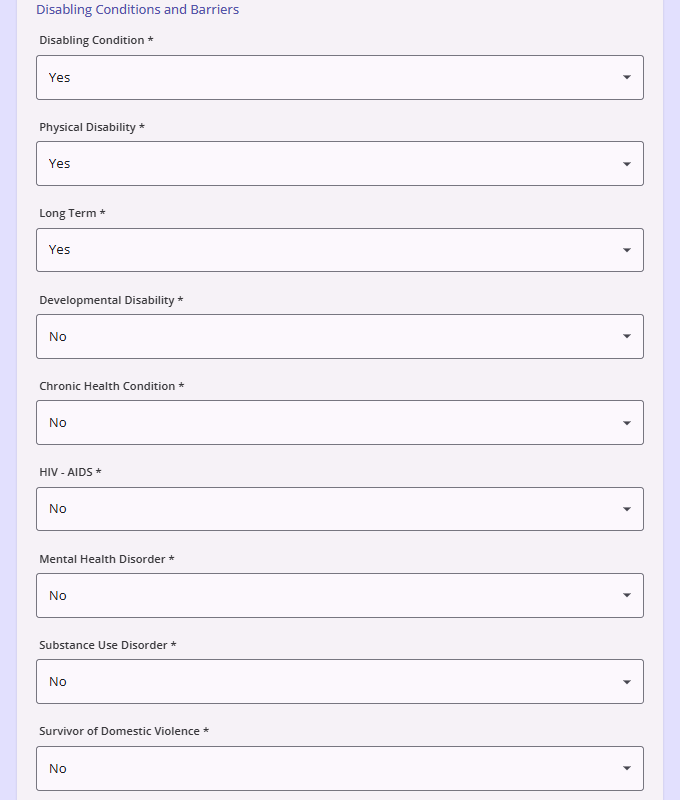This screenshot has width=680, height=800.
Task: Click the Substance Use Disorder caret icon
Action: coord(627,682)
